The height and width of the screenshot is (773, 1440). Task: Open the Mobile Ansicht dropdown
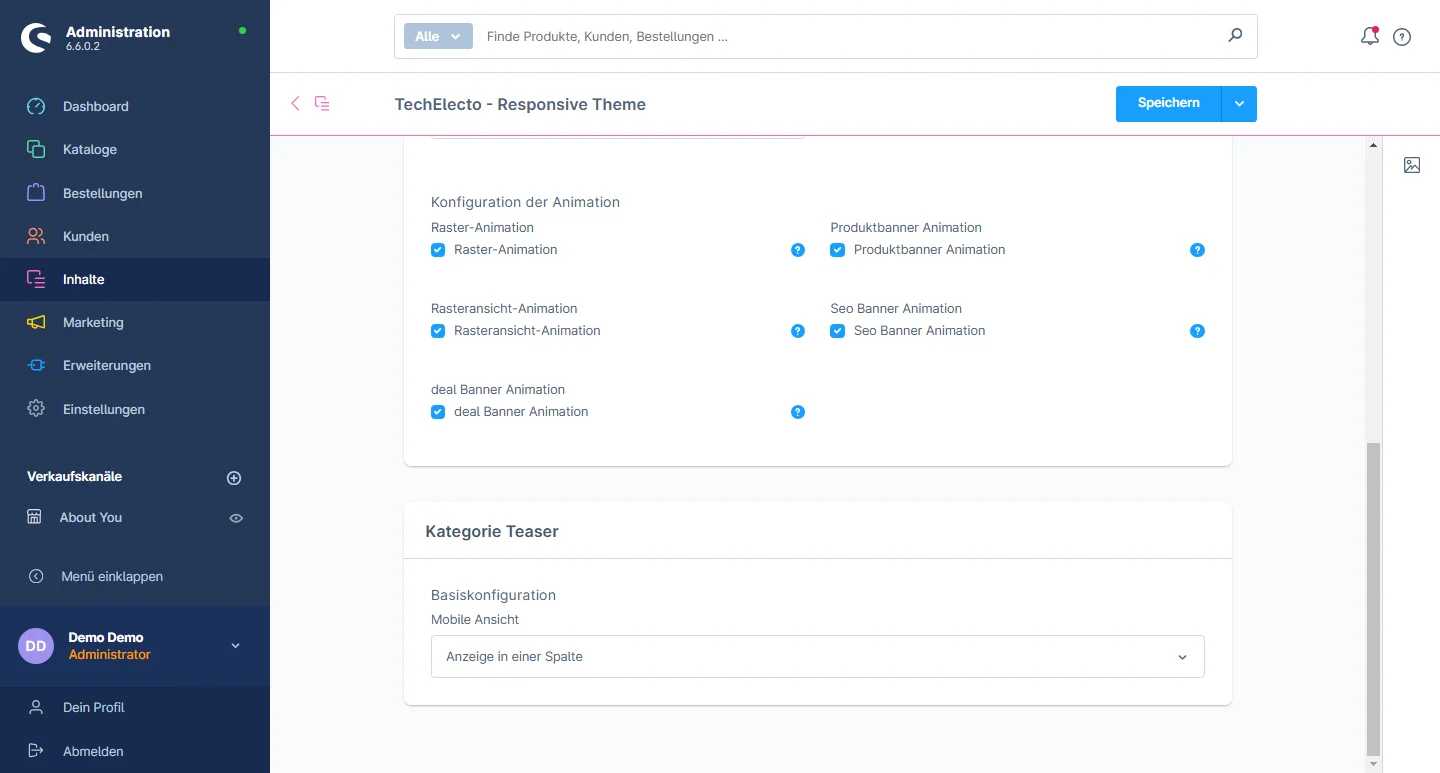coord(817,657)
